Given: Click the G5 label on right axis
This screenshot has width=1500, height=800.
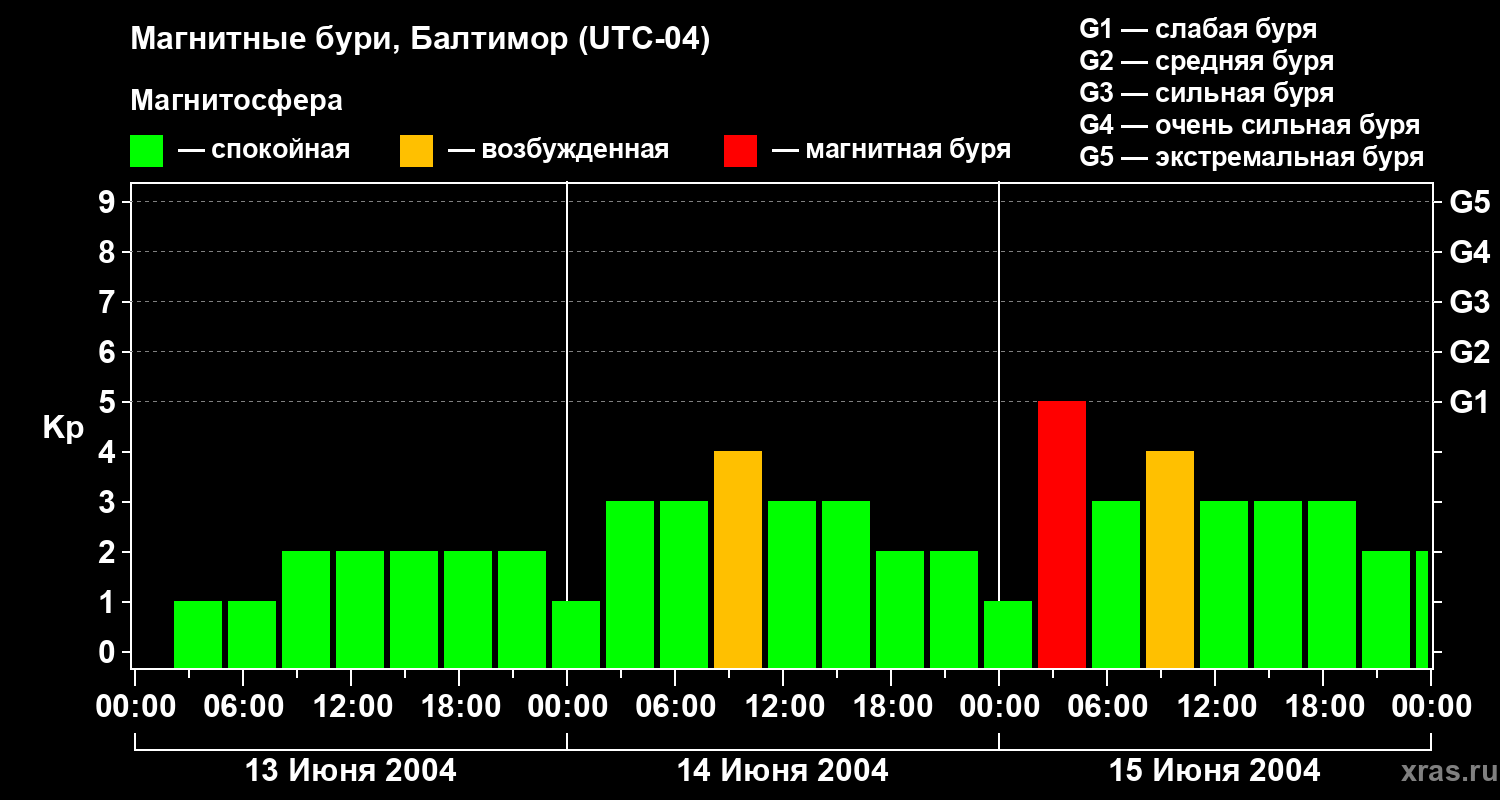Looking at the screenshot, I should tap(1469, 202).
